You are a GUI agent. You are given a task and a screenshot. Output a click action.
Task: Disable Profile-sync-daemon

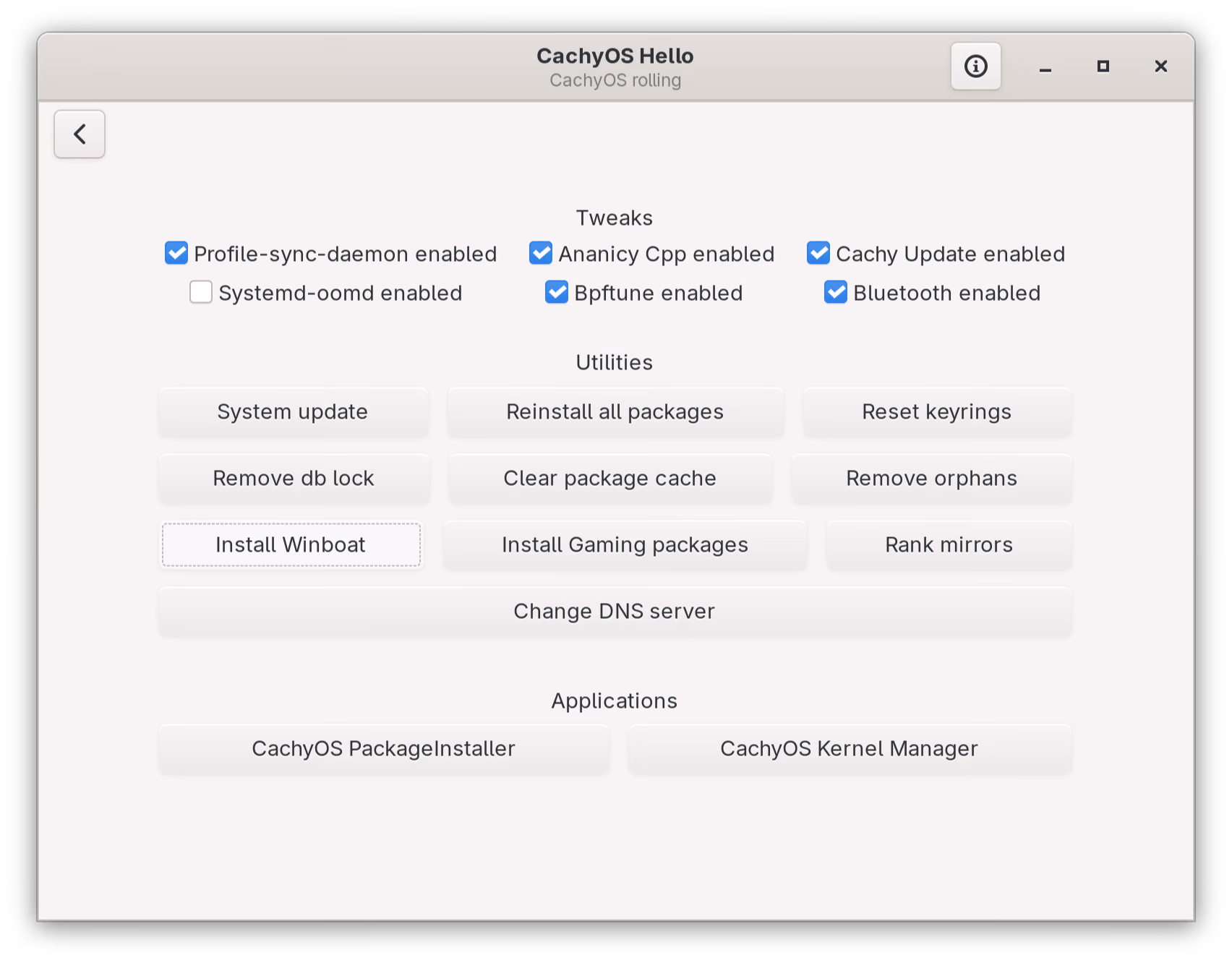[x=176, y=253]
